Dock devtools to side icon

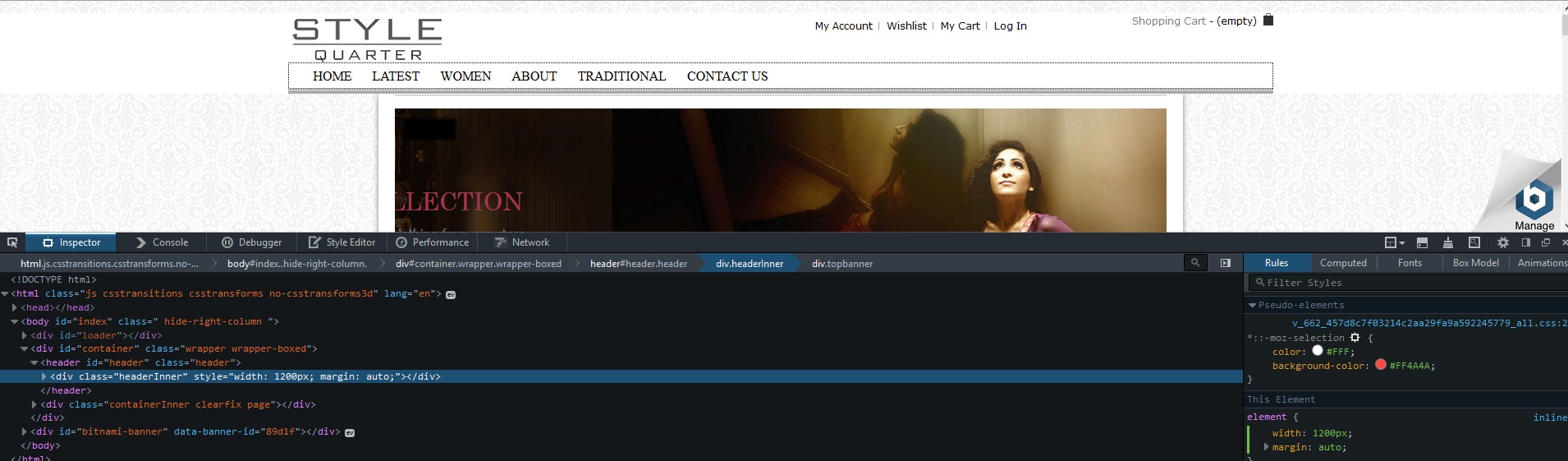[x=1526, y=242]
